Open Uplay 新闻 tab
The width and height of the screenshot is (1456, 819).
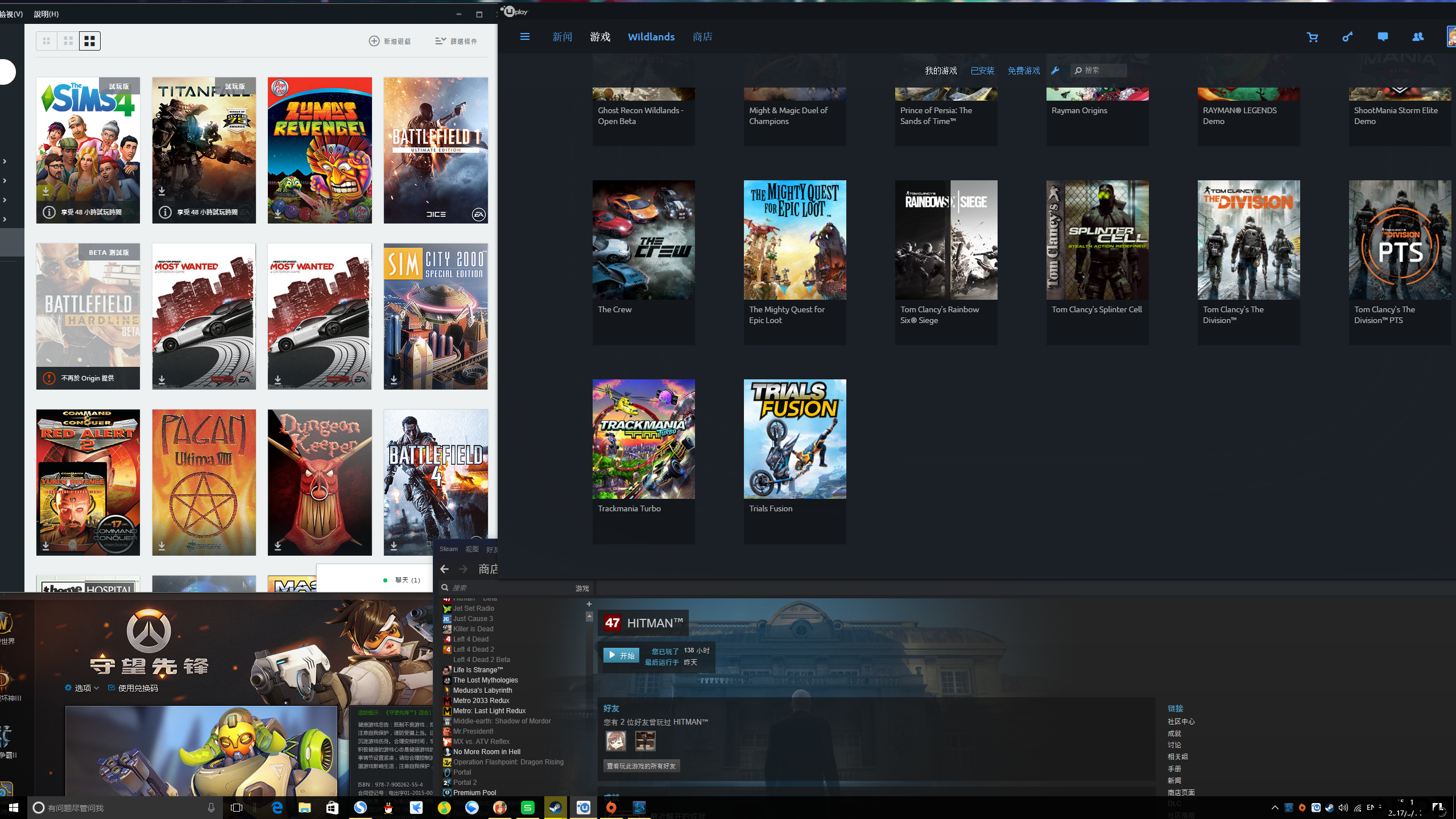[562, 37]
